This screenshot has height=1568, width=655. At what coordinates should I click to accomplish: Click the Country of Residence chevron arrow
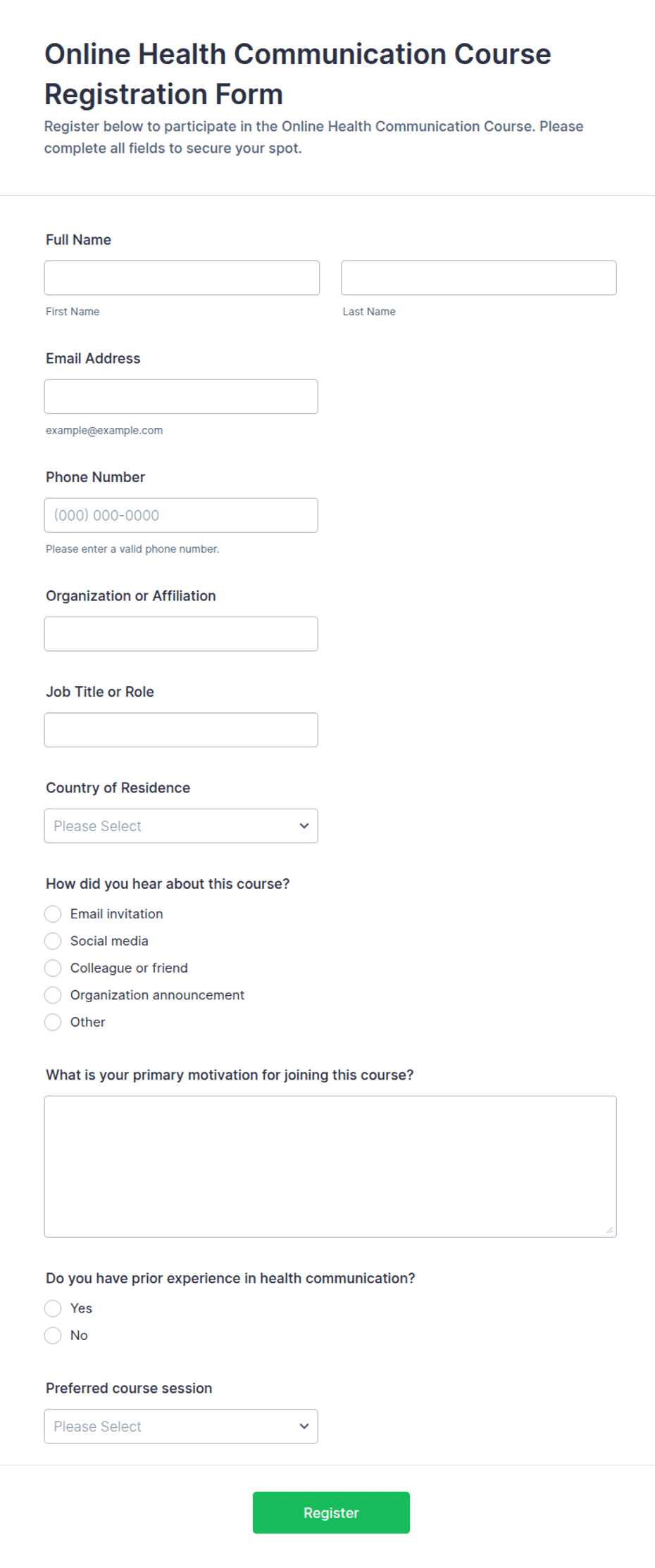[304, 826]
